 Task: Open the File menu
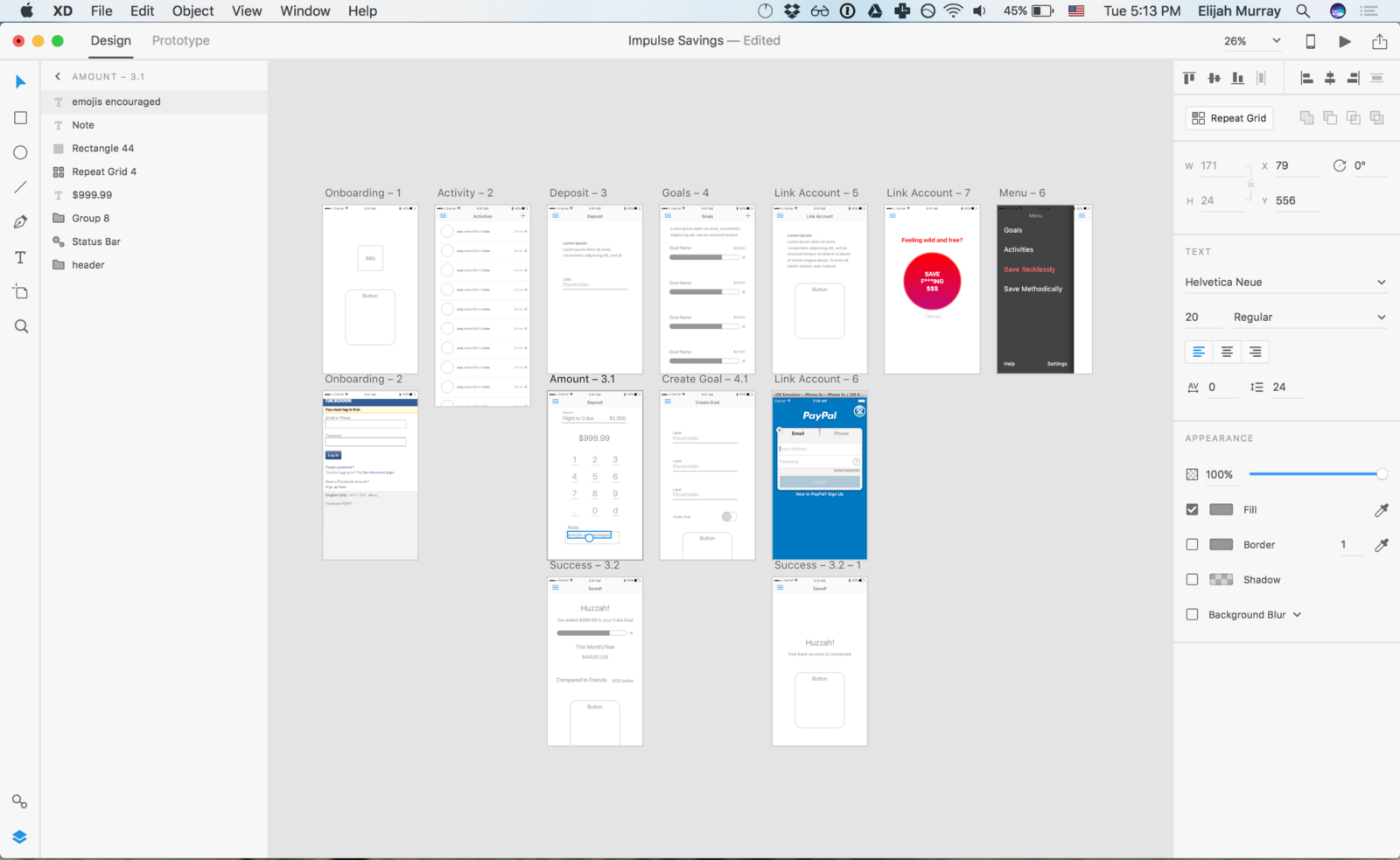[x=101, y=11]
